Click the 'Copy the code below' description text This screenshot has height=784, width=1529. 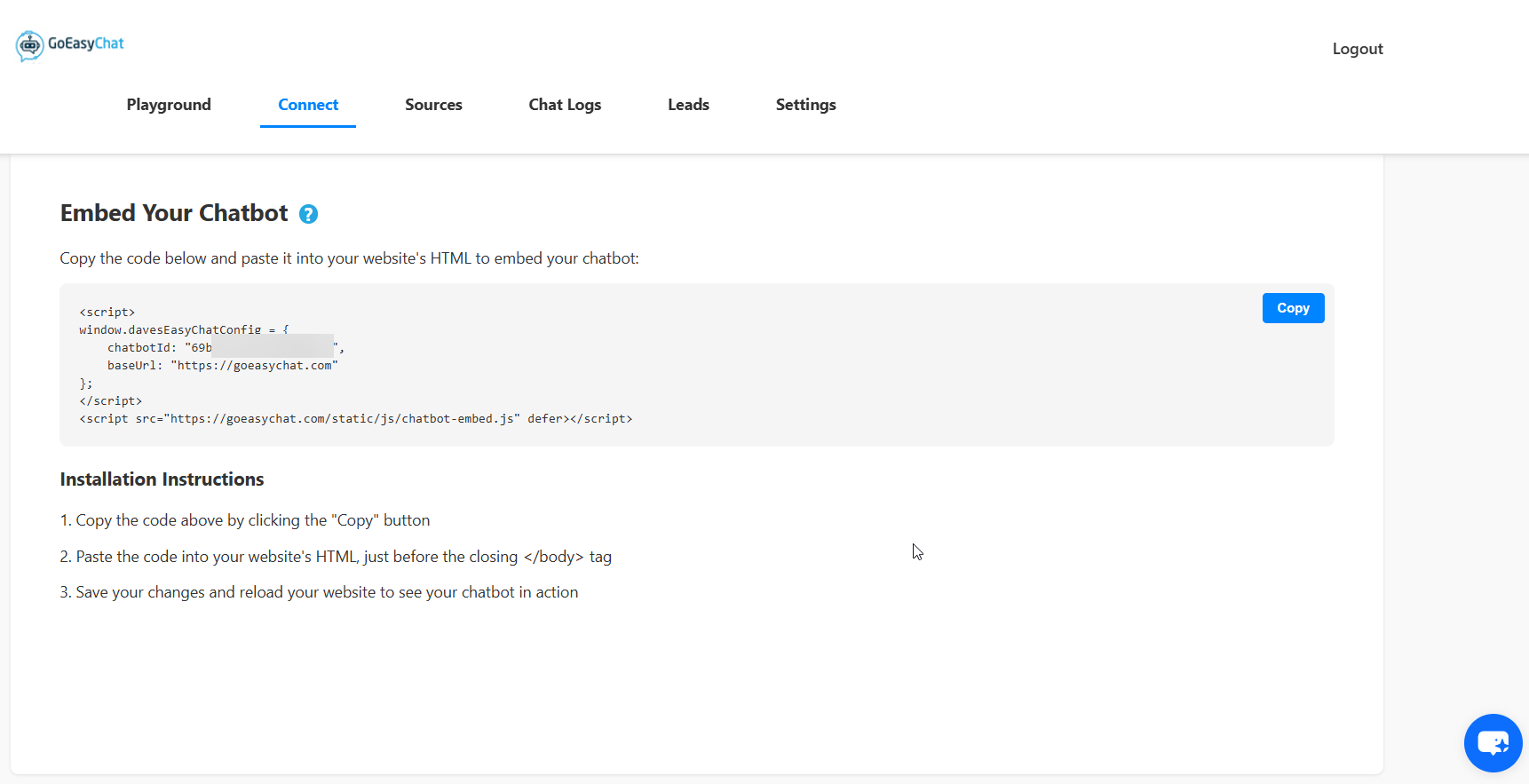tap(349, 258)
